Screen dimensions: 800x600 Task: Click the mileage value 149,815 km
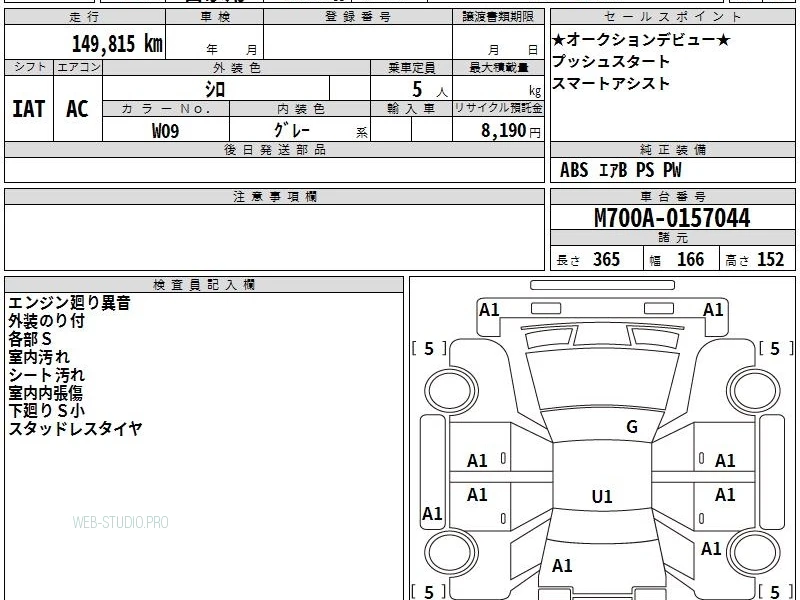pyautogui.click(x=117, y=43)
